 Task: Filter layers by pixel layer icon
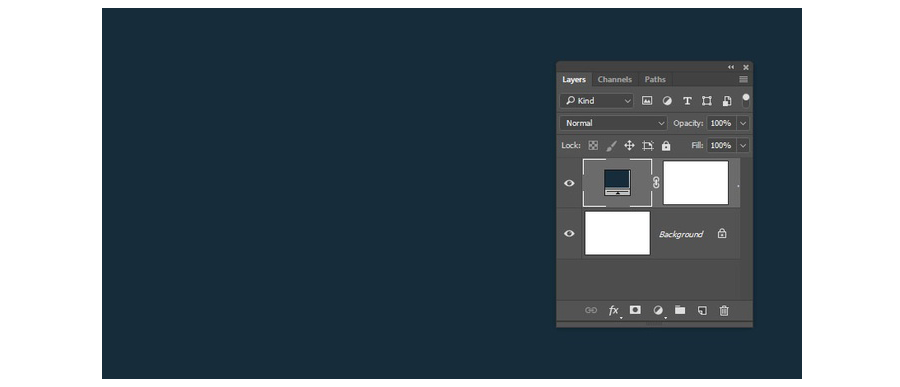647,100
